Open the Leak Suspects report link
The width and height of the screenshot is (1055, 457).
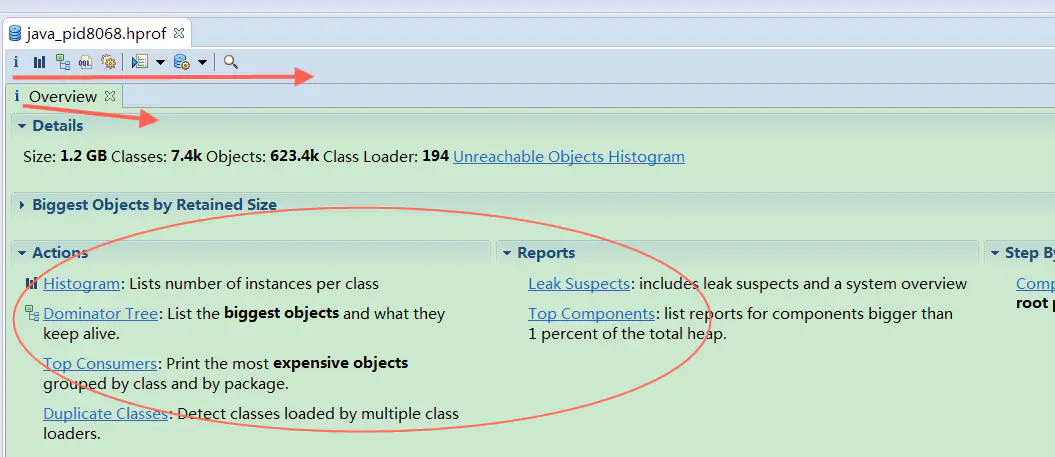click(579, 284)
